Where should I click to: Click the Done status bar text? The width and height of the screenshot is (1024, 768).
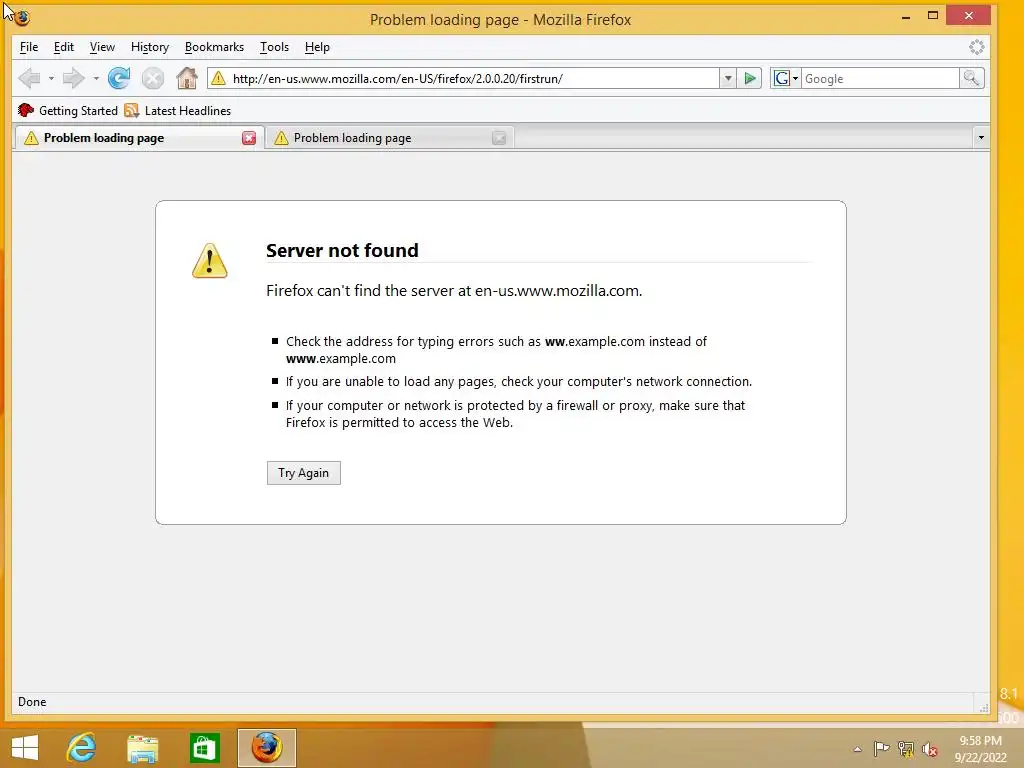coord(32,701)
